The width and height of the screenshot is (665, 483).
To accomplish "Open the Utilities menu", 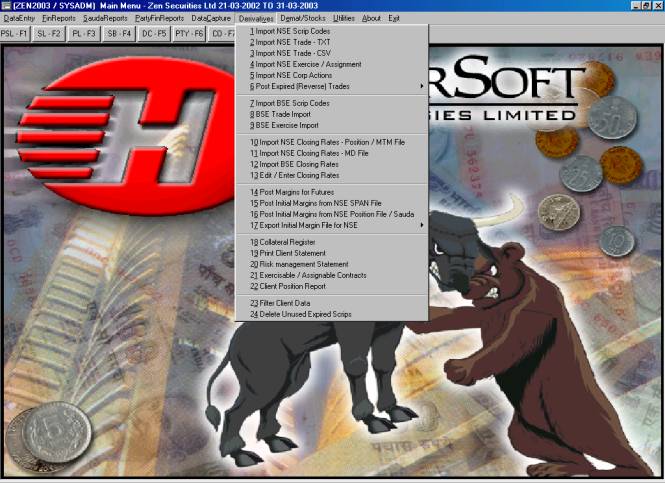I will pos(344,18).
